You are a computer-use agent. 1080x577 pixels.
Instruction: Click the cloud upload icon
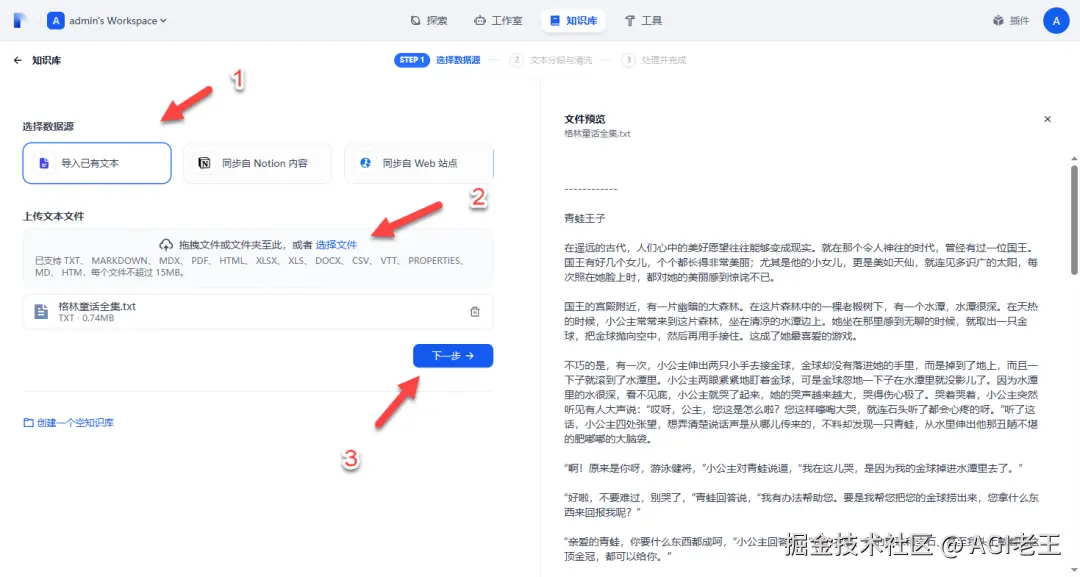166,244
